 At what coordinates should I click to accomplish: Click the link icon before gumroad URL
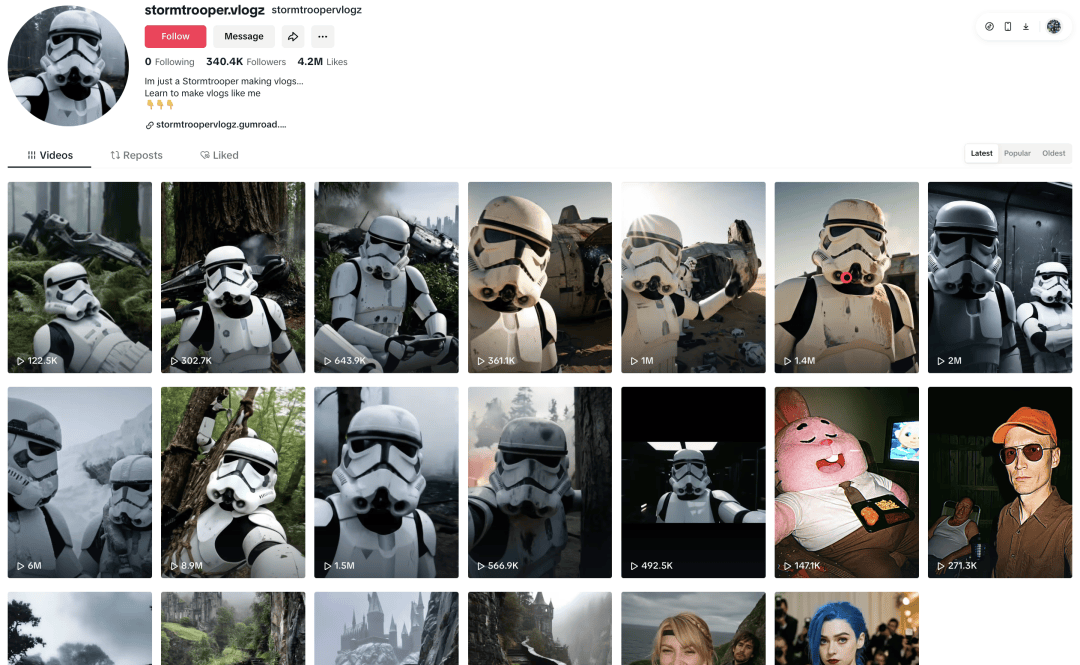(x=149, y=125)
